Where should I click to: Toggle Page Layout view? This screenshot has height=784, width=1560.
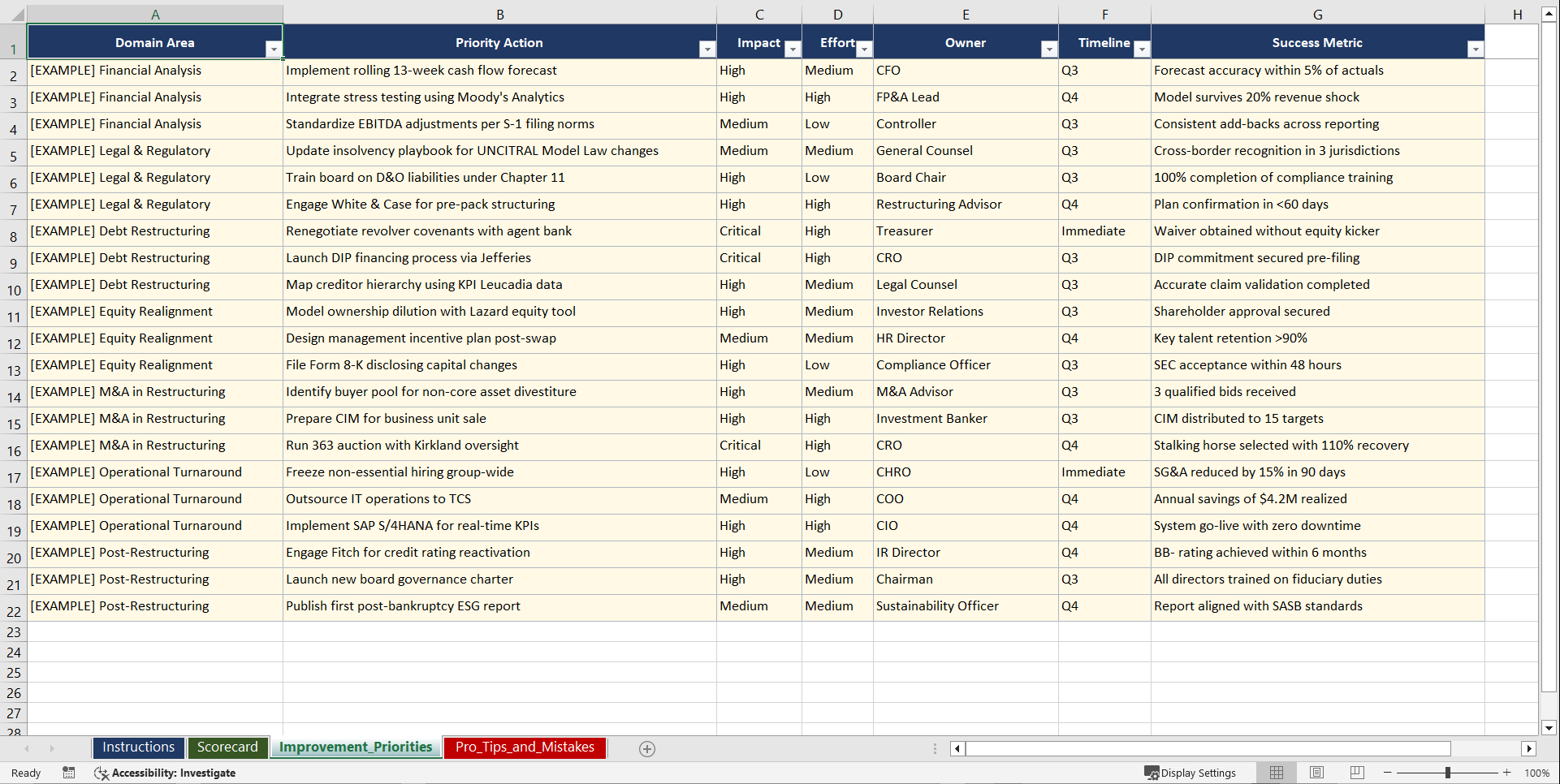pyautogui.click(x=1316, y=773)
